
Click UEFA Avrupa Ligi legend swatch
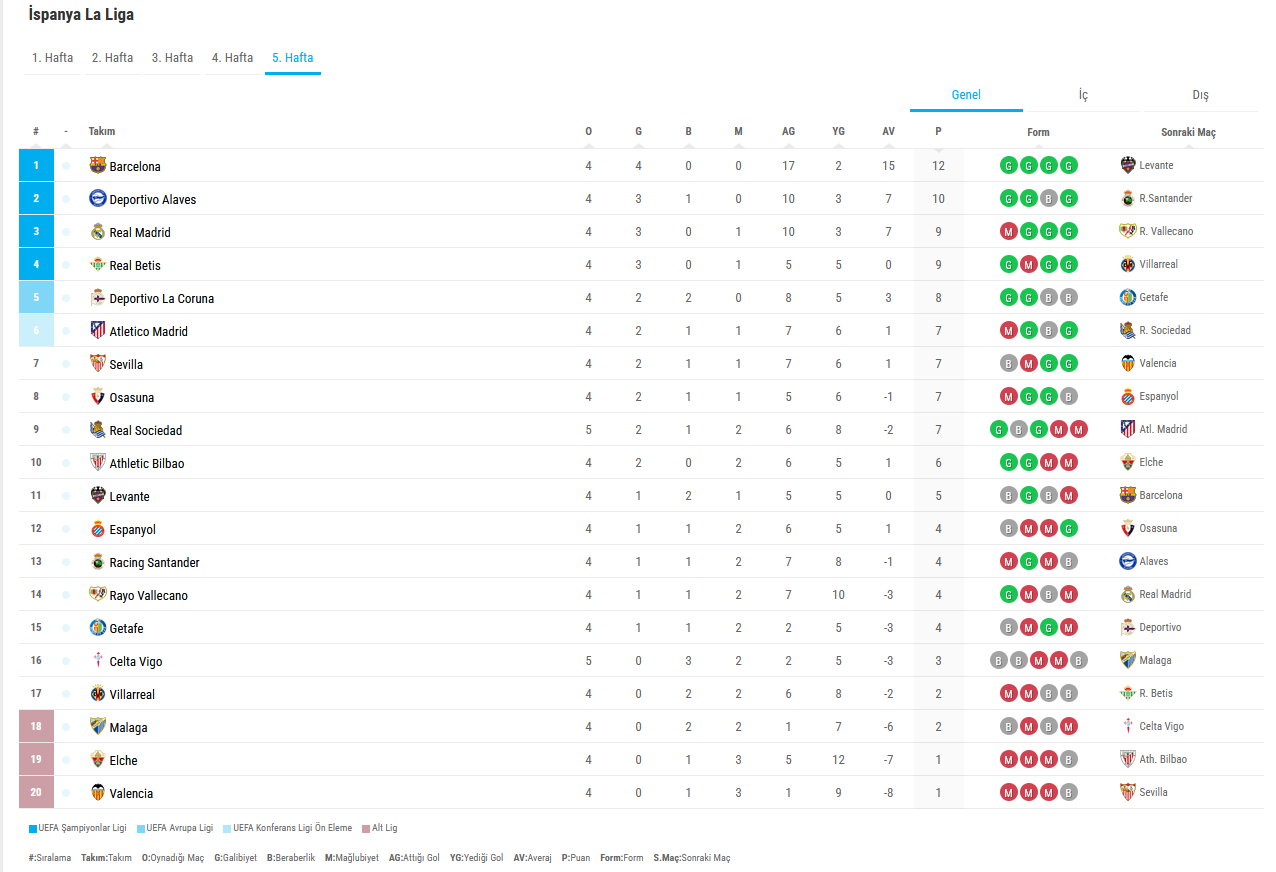point(141,828)
